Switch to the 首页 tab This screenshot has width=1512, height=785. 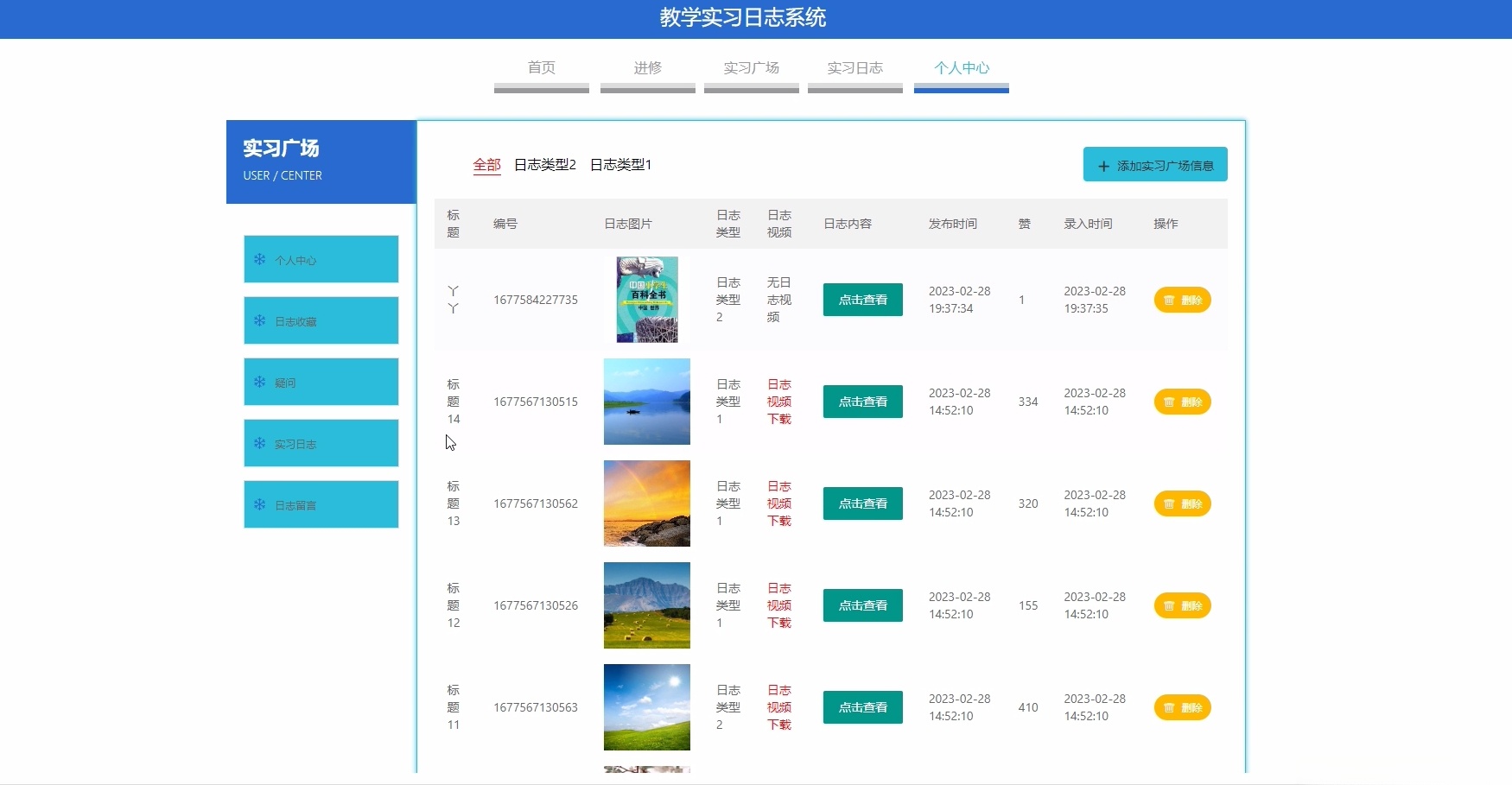click(x=541, y=67)
